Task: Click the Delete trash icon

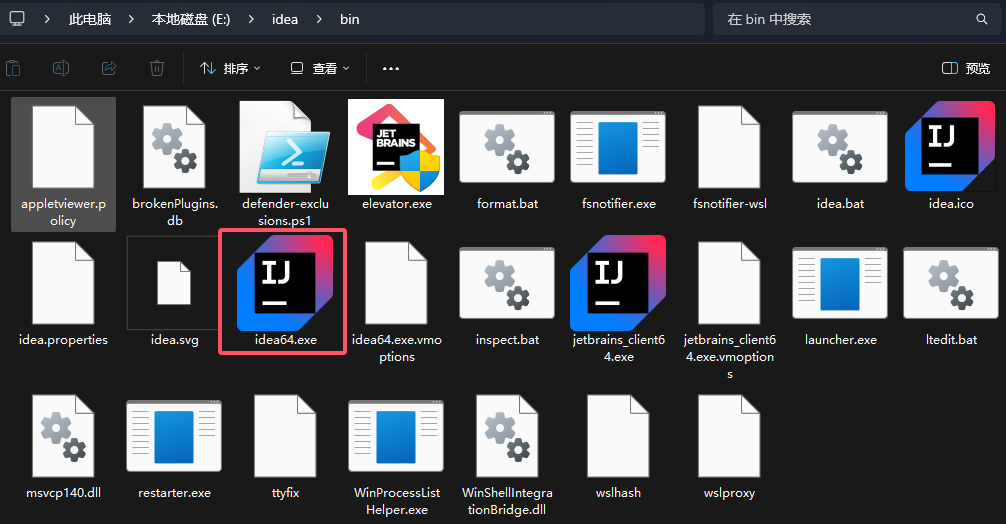Action: tap(157, 68)
